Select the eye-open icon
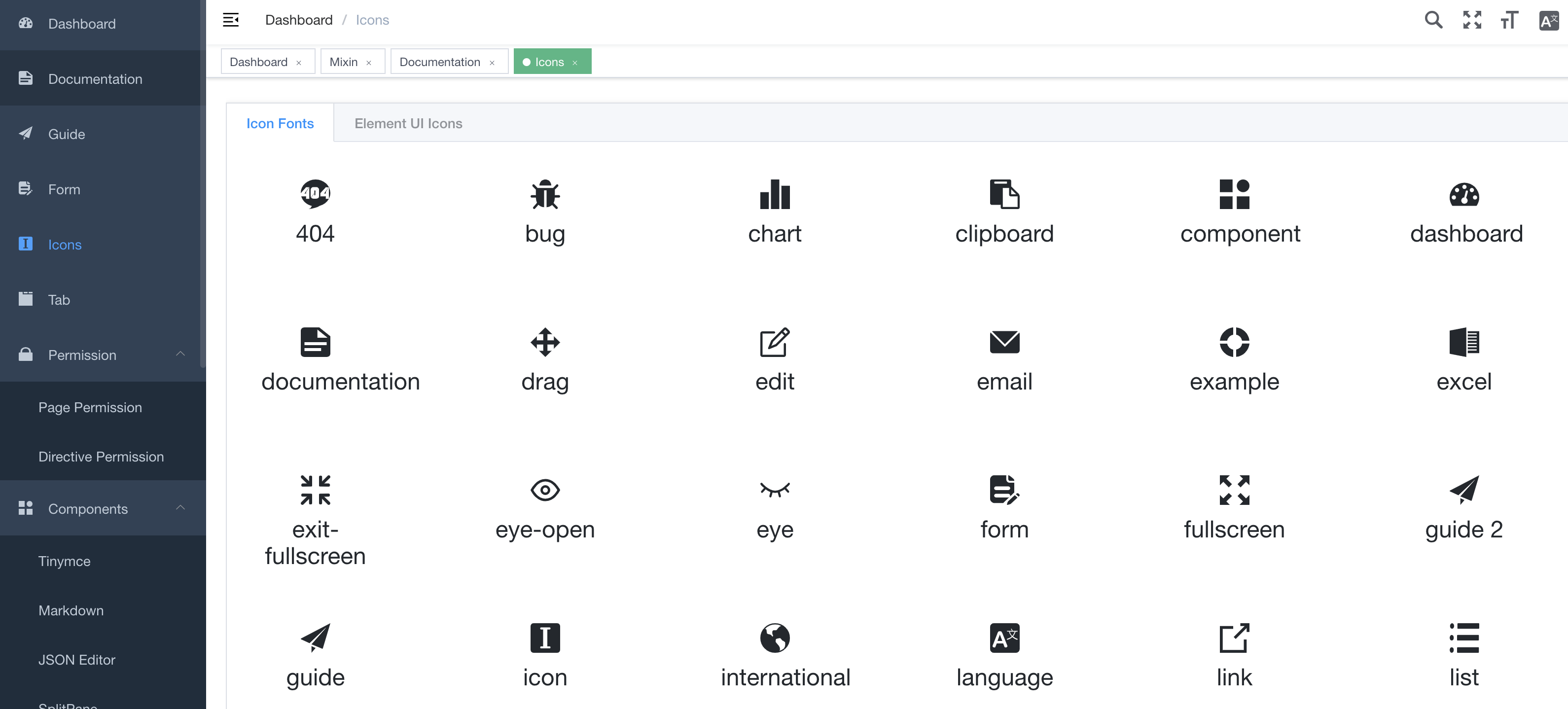This screenshot has width=1568, height=709. click(545, 489)
